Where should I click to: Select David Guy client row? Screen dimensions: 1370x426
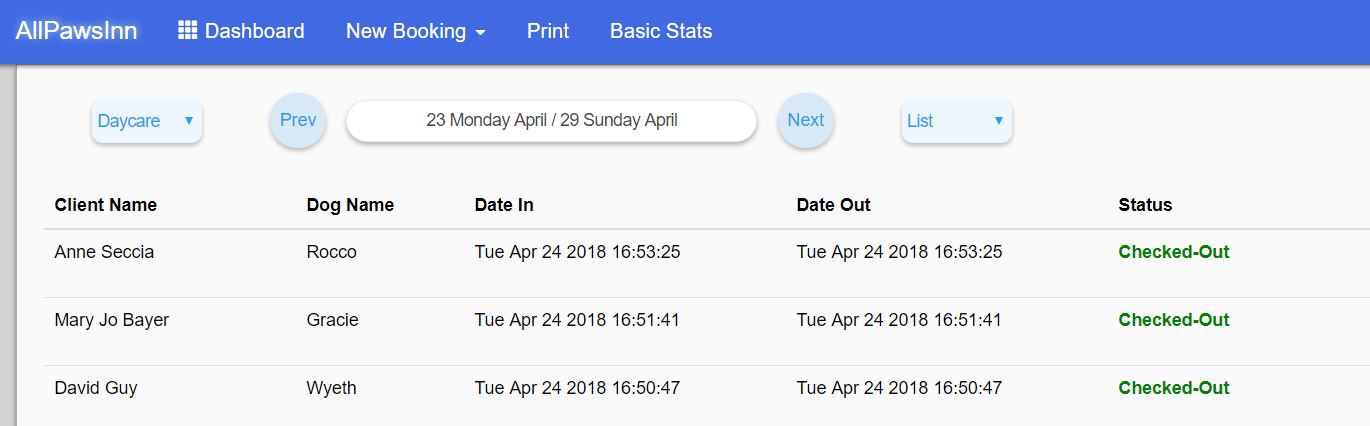96,388
